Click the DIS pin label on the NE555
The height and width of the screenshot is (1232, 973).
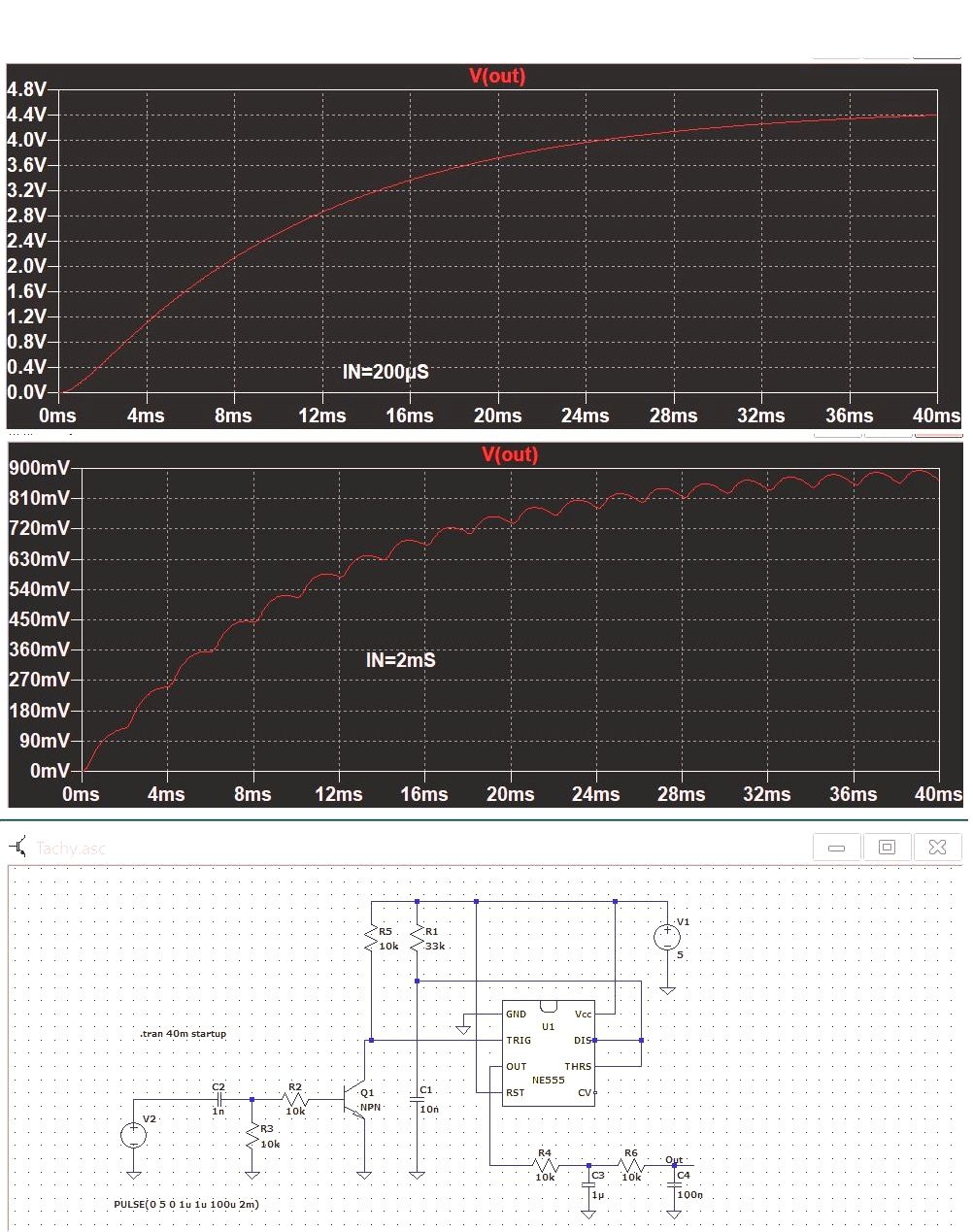[x=582, y=1040]
